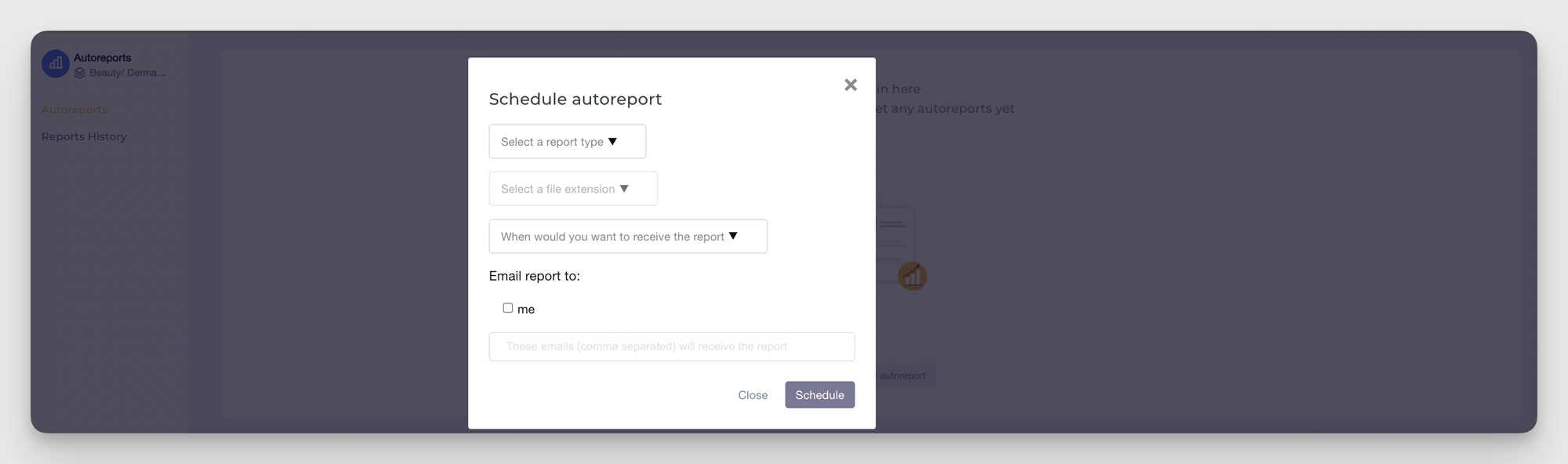This screenshot has height=464, width=1568.
Task: Open Reports History from the sidebar
Action: tap(84, 136)
